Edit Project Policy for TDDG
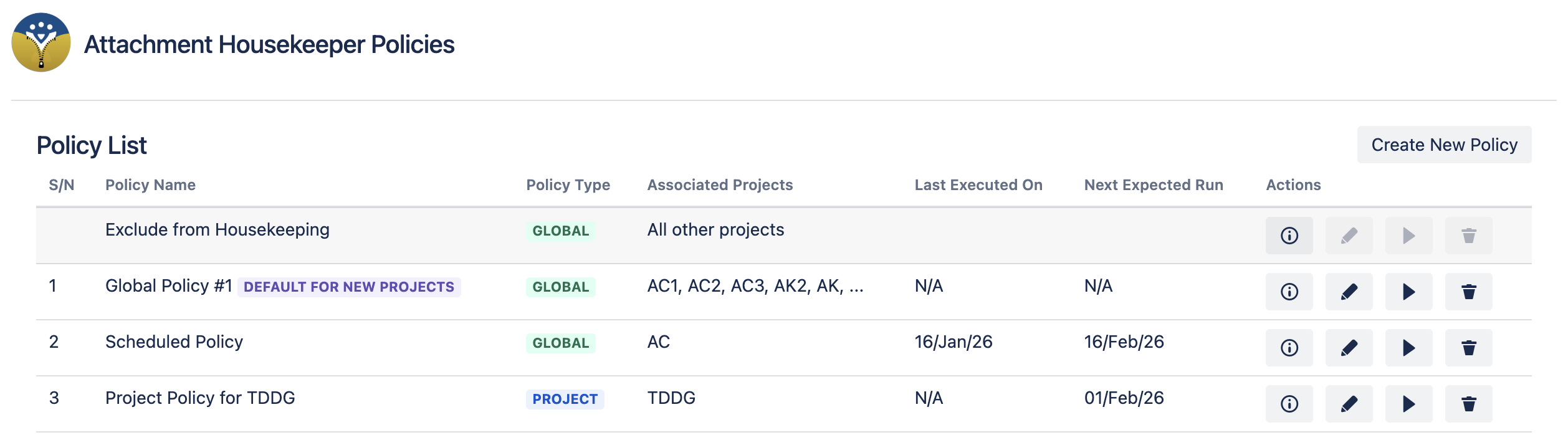 tap(1349, 404)
